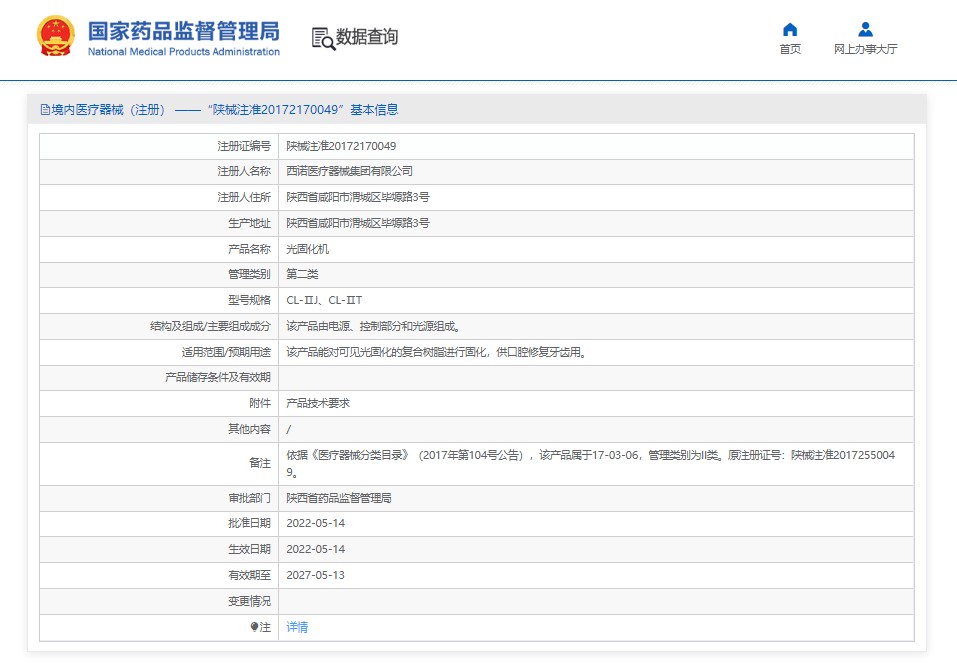Viewport: 957px width, 667px height.
Task: Click the lightbulb icon beside 注
Action: coord(255,627)
